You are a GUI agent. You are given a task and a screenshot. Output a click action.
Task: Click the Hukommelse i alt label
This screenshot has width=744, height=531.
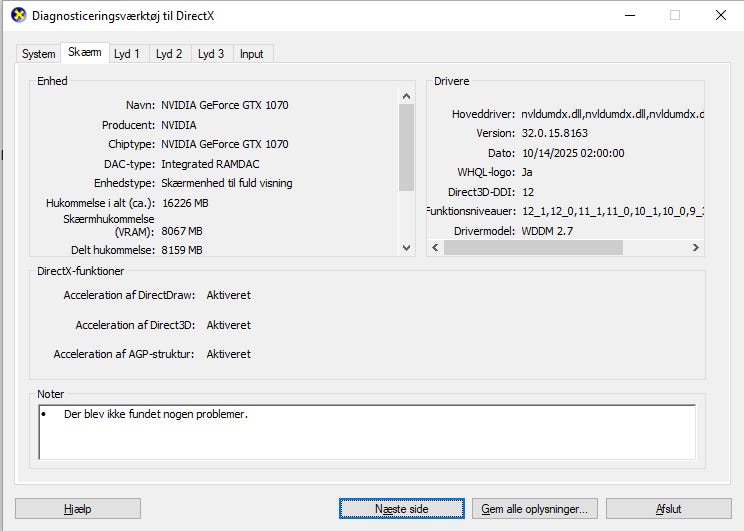click(x=101, y=203)
